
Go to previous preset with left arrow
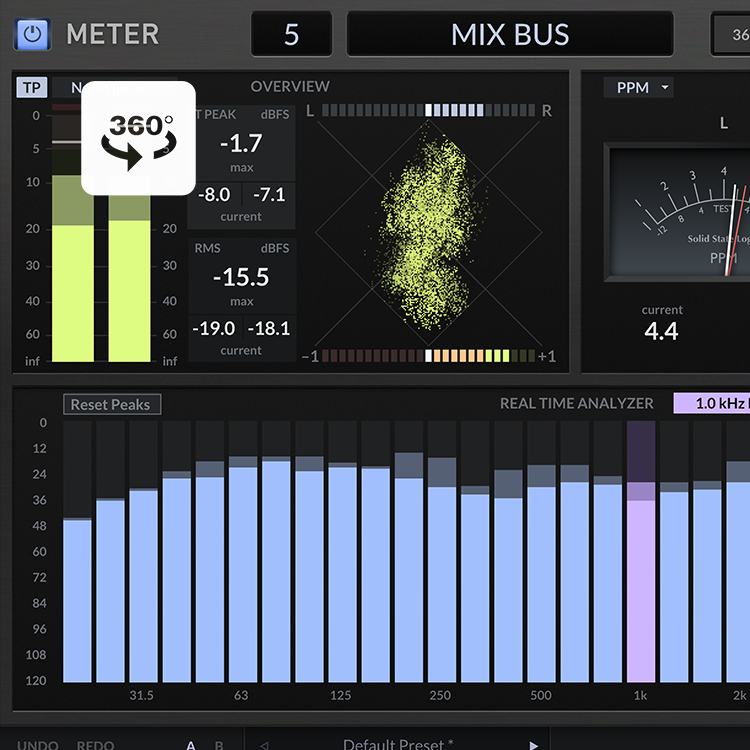(265, 745)
